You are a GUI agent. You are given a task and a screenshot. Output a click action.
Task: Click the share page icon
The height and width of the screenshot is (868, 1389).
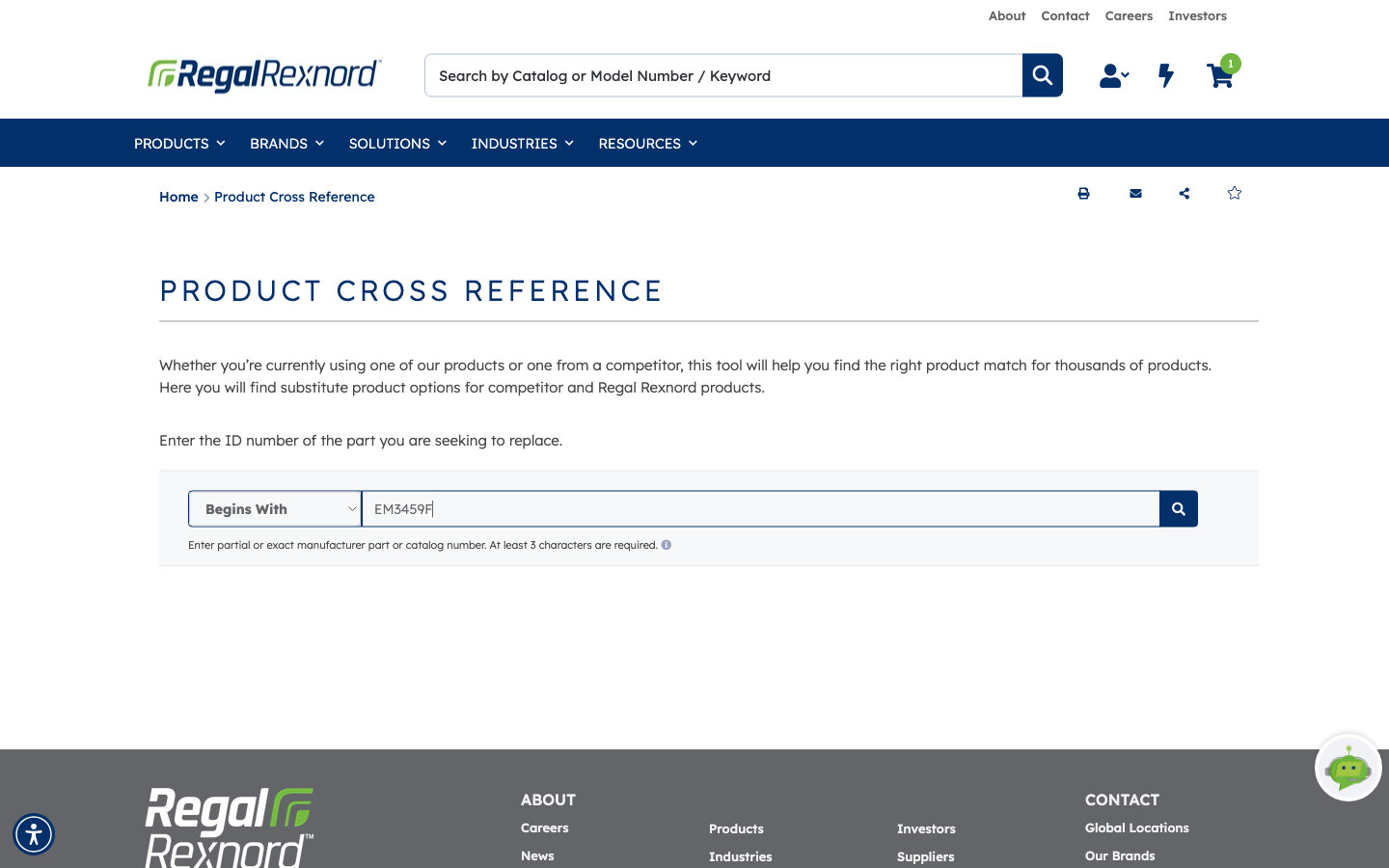pos(1185,193)
